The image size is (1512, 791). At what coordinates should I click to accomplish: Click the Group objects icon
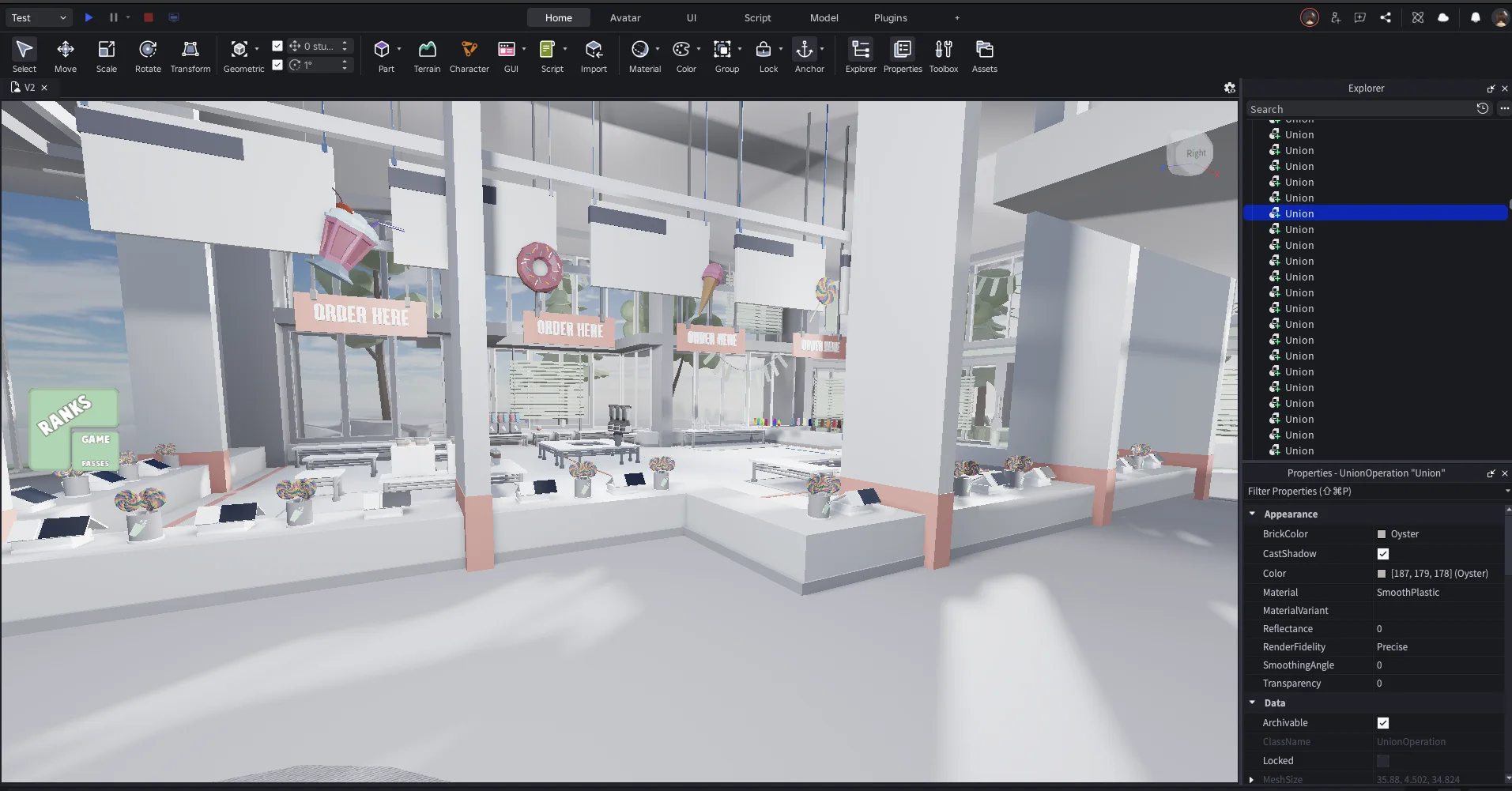coord(722,50)
